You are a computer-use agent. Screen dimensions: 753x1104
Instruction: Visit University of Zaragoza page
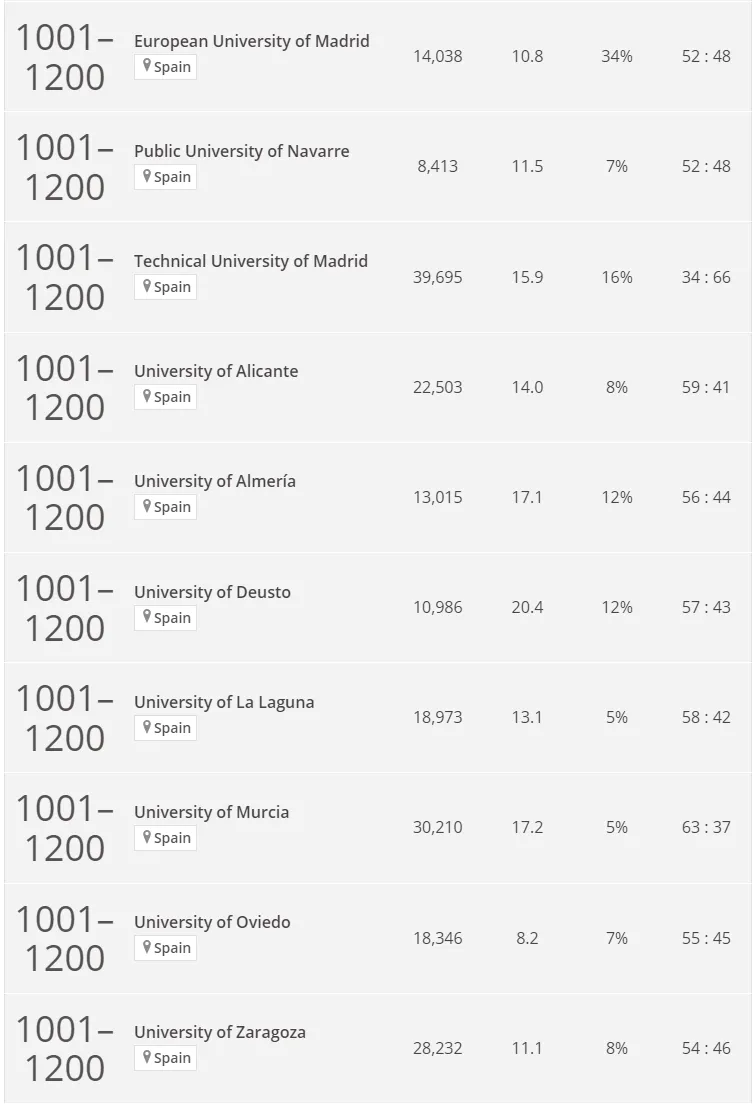point(220,1032)
